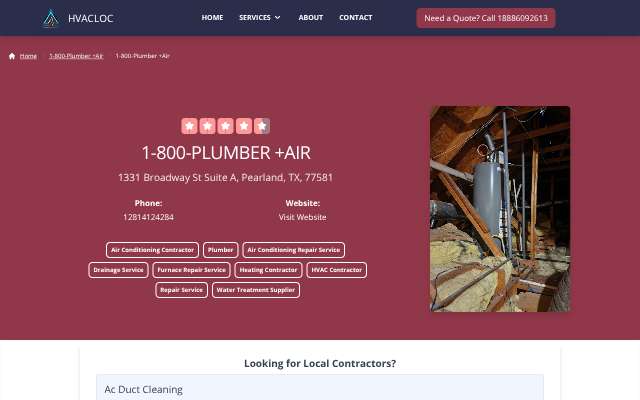Image resolution: width=640 pixels, height=400 pixels.
Task: Click the HVACLOC brand name
Action: [x=91, y=18]
